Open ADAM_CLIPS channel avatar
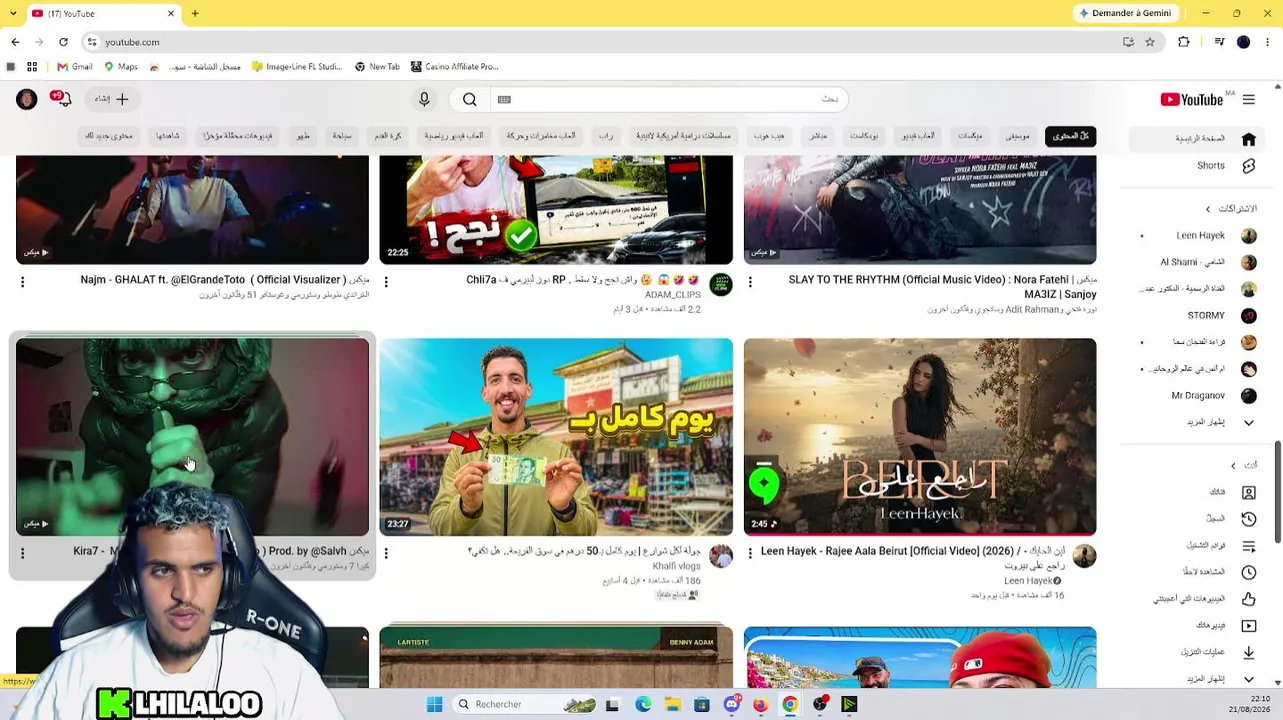 point(720,285)
